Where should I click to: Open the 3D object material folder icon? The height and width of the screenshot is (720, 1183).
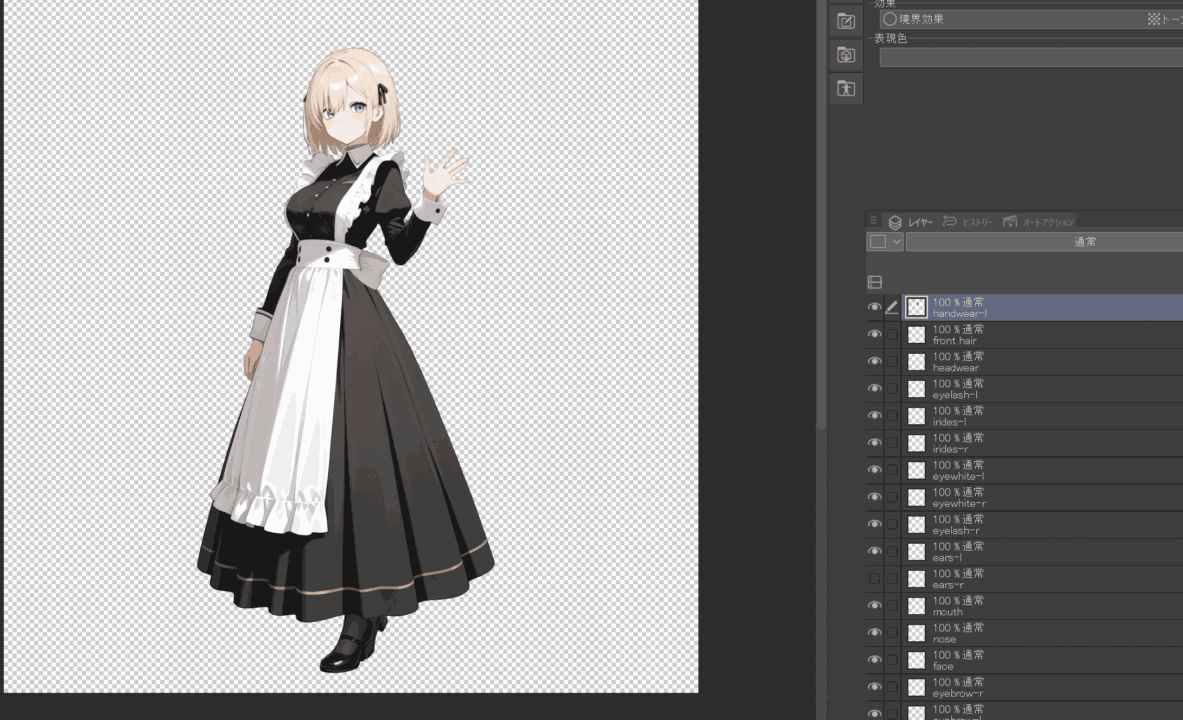point(846,54)
